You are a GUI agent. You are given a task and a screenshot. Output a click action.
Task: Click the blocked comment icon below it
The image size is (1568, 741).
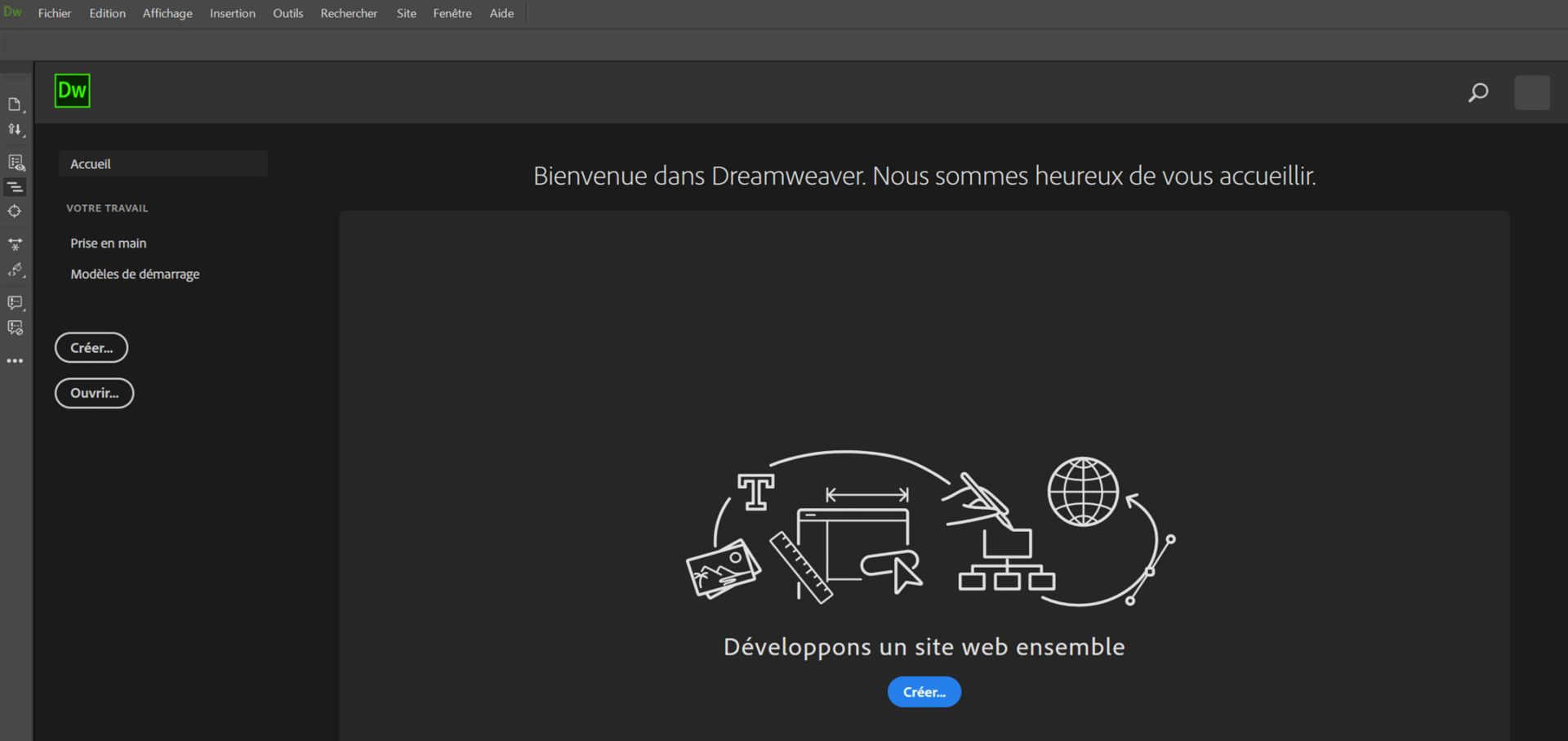point(15,328)
